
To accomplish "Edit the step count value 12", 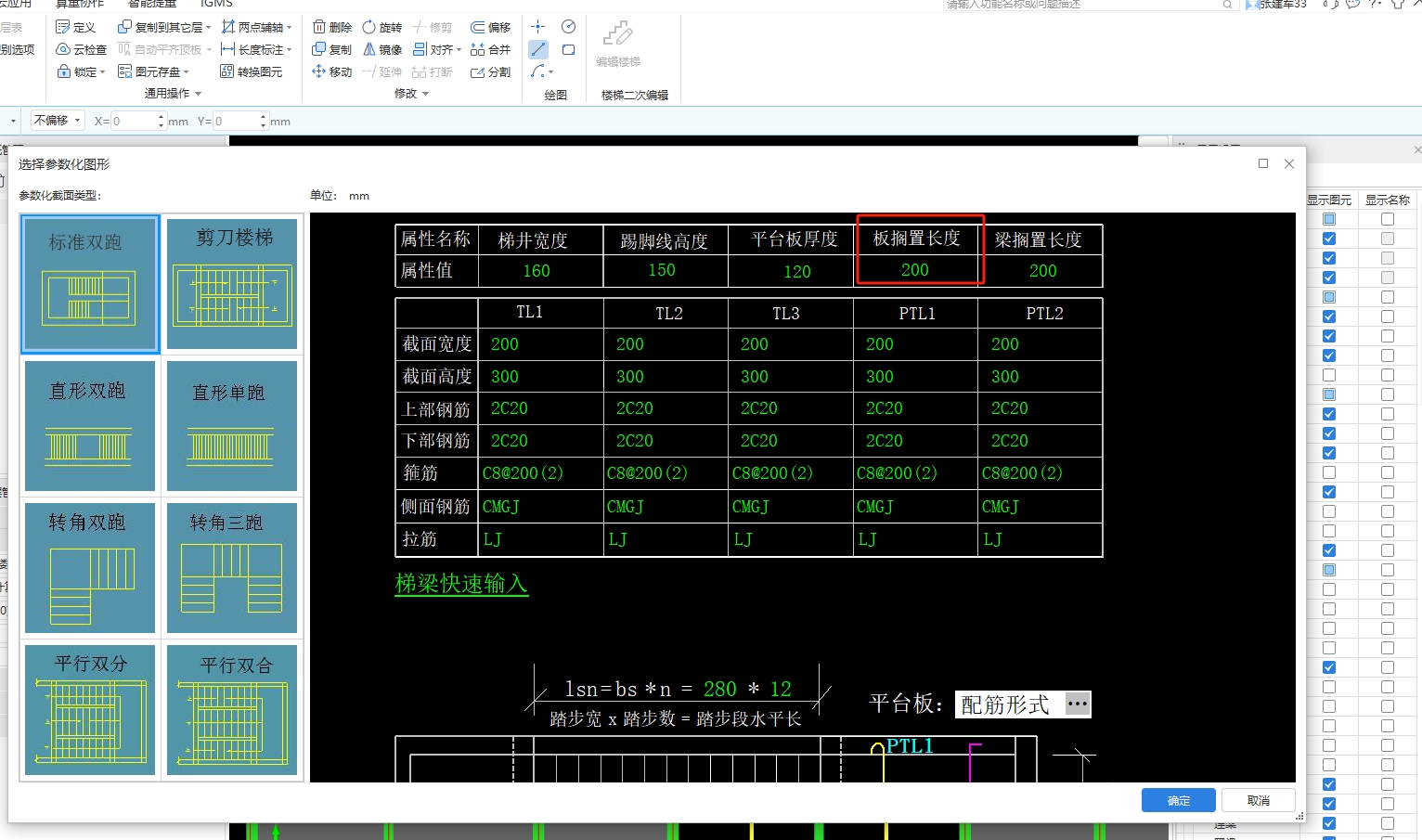I will click(x=782, y=689).
